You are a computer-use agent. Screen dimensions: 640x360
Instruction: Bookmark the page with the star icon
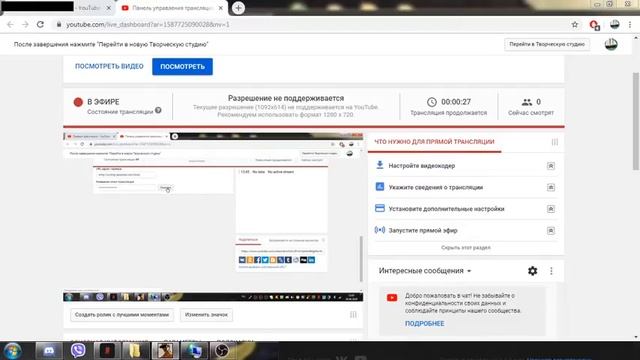pyautogui.click(x=575, y=24)
